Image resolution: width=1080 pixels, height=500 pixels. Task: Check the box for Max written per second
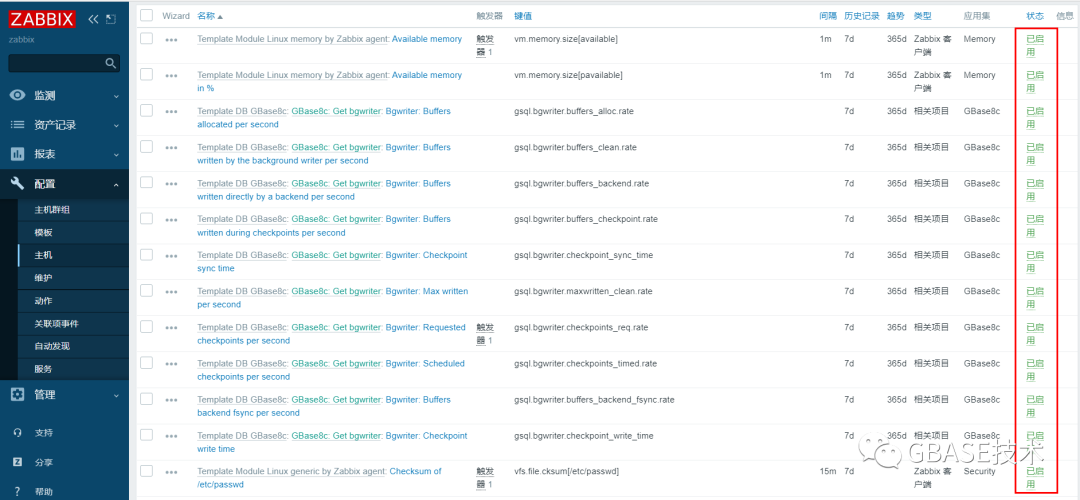coord(146,291)
